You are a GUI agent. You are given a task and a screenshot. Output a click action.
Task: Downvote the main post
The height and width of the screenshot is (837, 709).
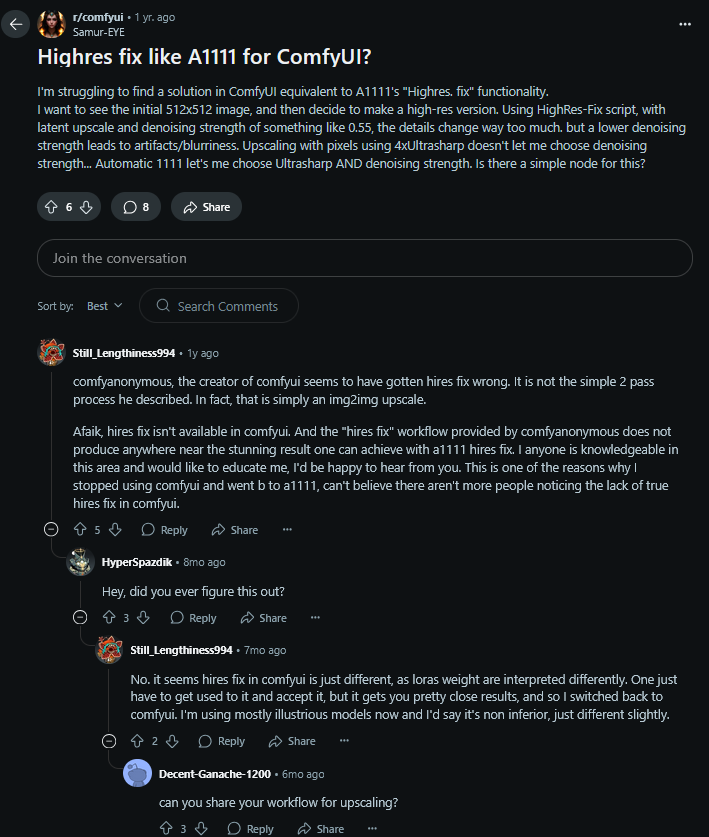[86, 207]
